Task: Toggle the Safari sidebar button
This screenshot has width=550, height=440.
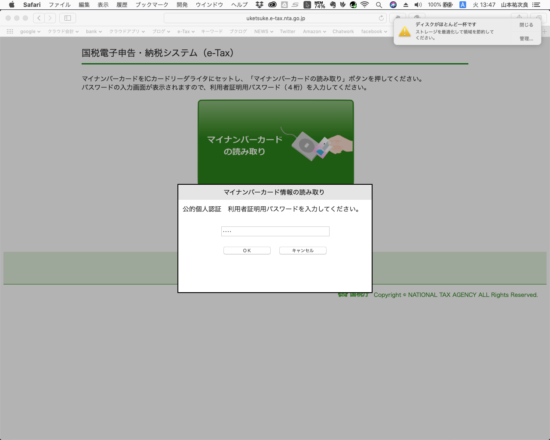Action: coord(67,18)
